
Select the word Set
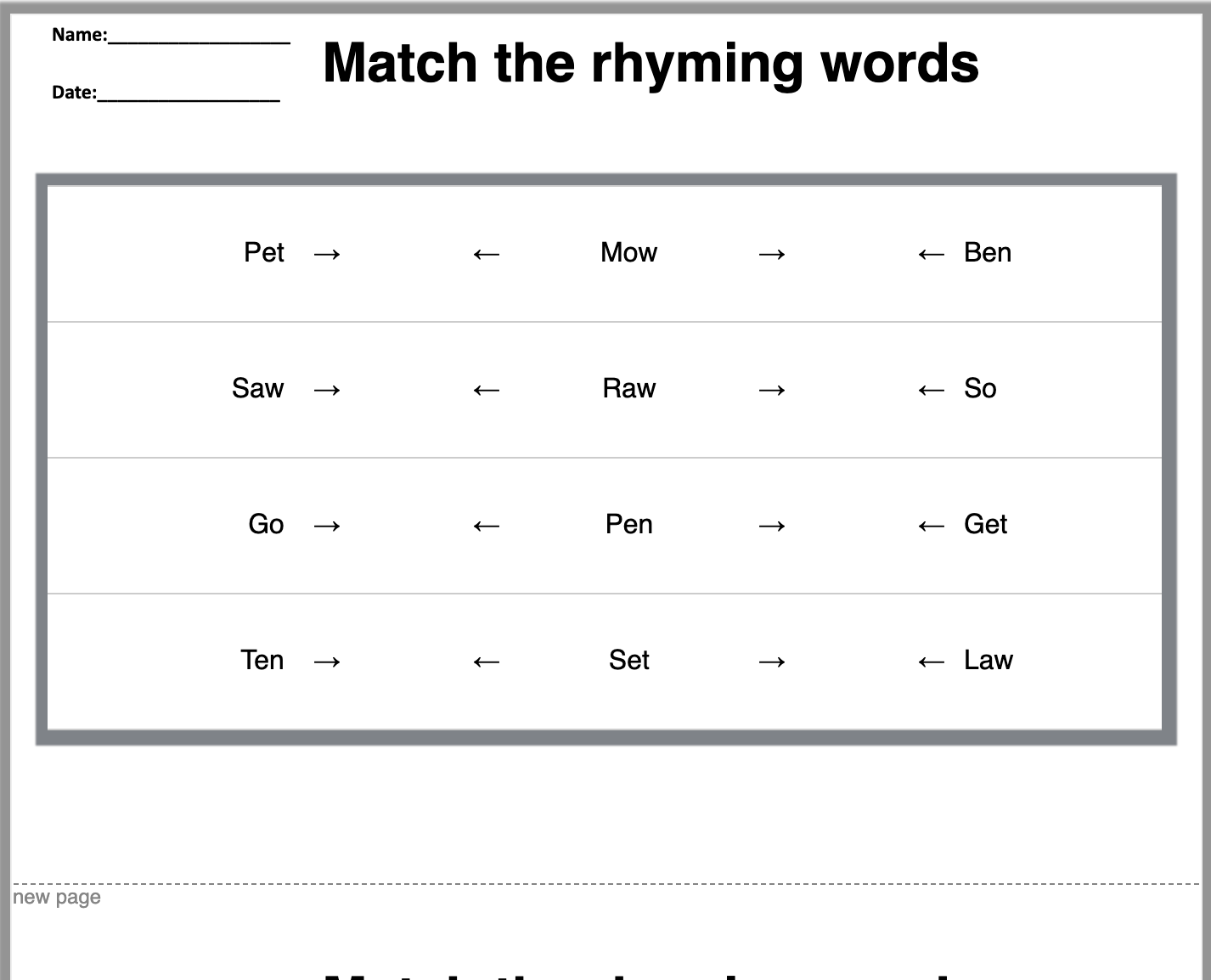pos(628,660)
